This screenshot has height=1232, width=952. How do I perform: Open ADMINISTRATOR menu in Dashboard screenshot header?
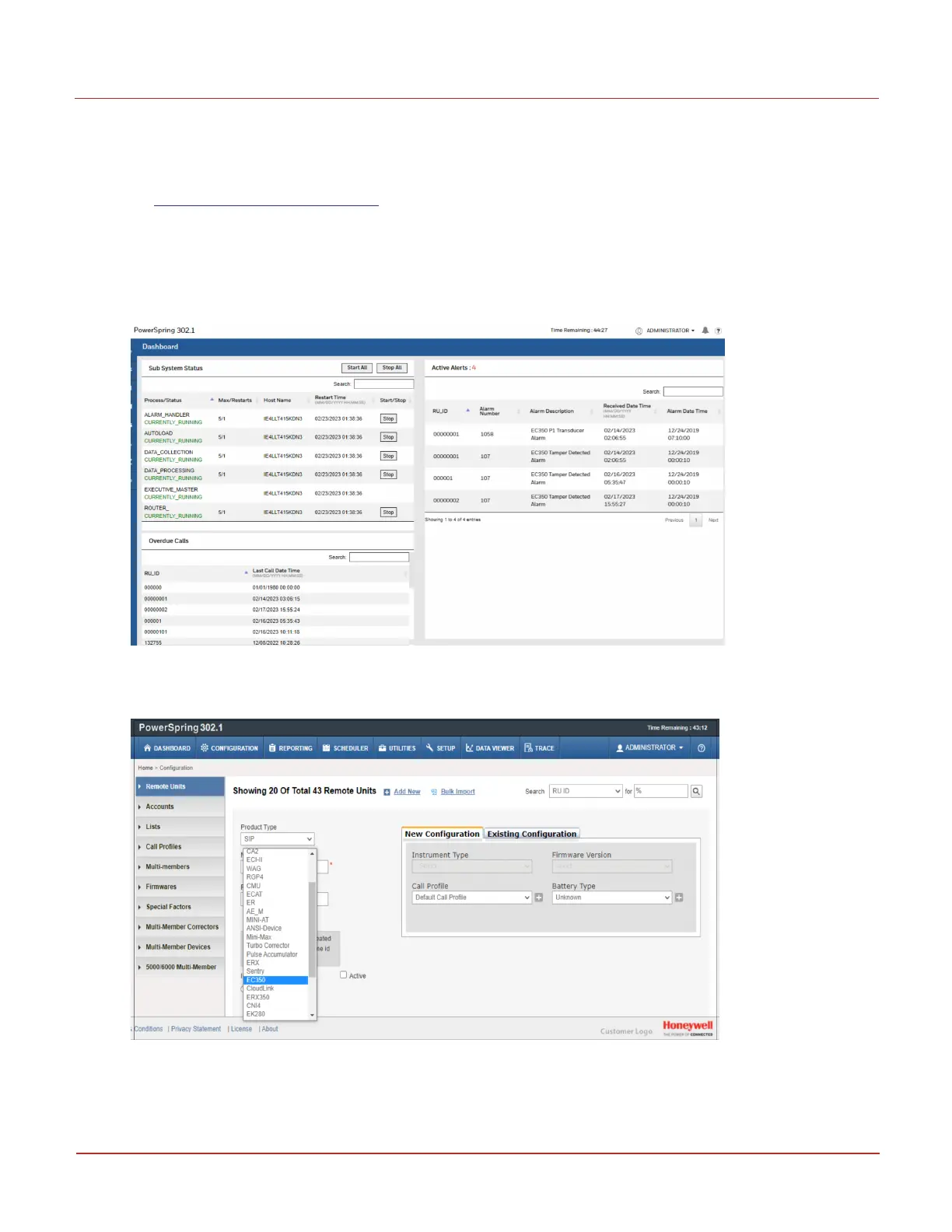(666, 331)
